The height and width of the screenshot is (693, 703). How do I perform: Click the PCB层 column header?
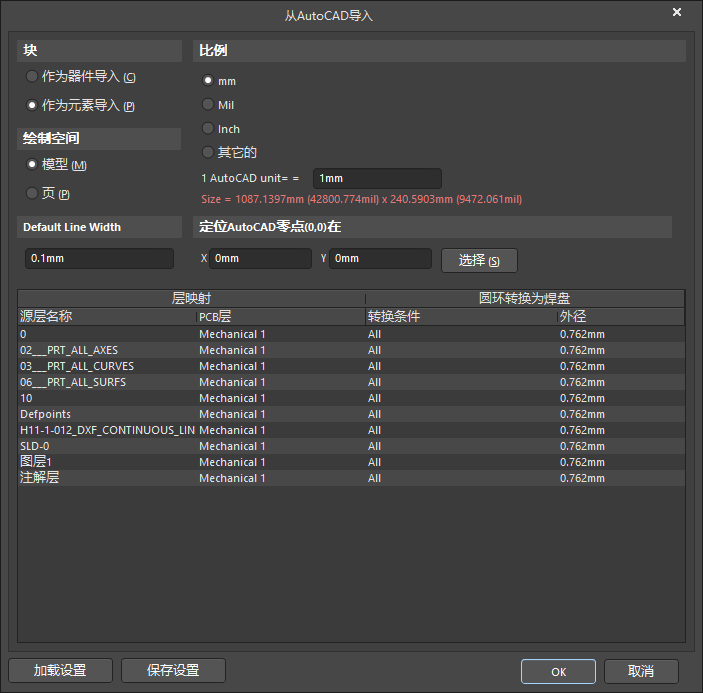click(281, 316)
